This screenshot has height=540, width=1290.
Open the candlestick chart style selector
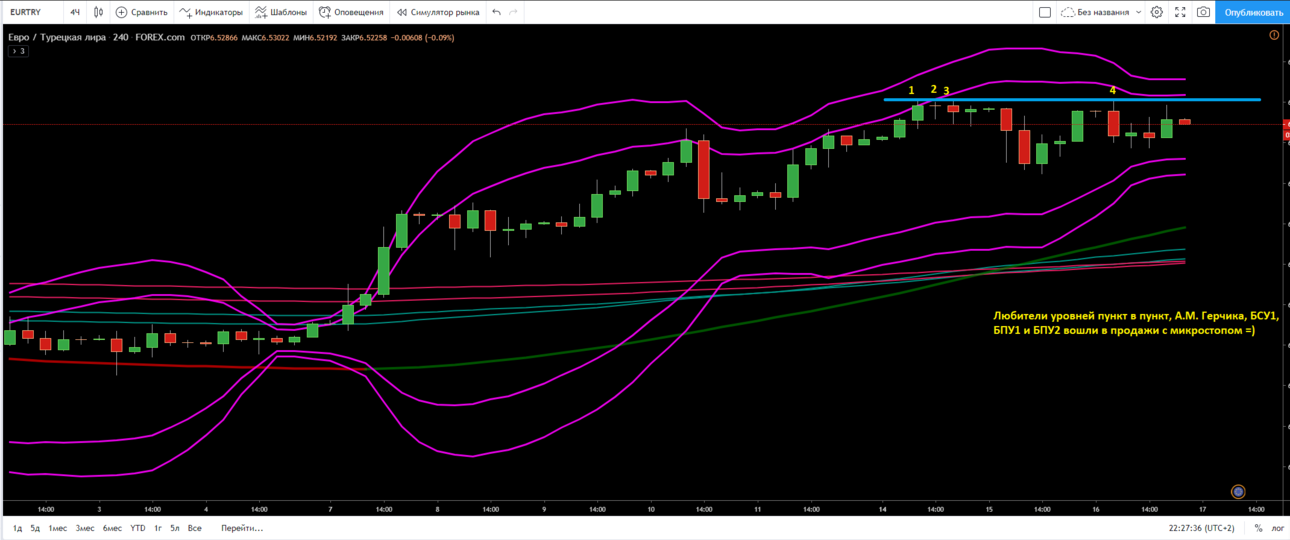pos(97,12)
